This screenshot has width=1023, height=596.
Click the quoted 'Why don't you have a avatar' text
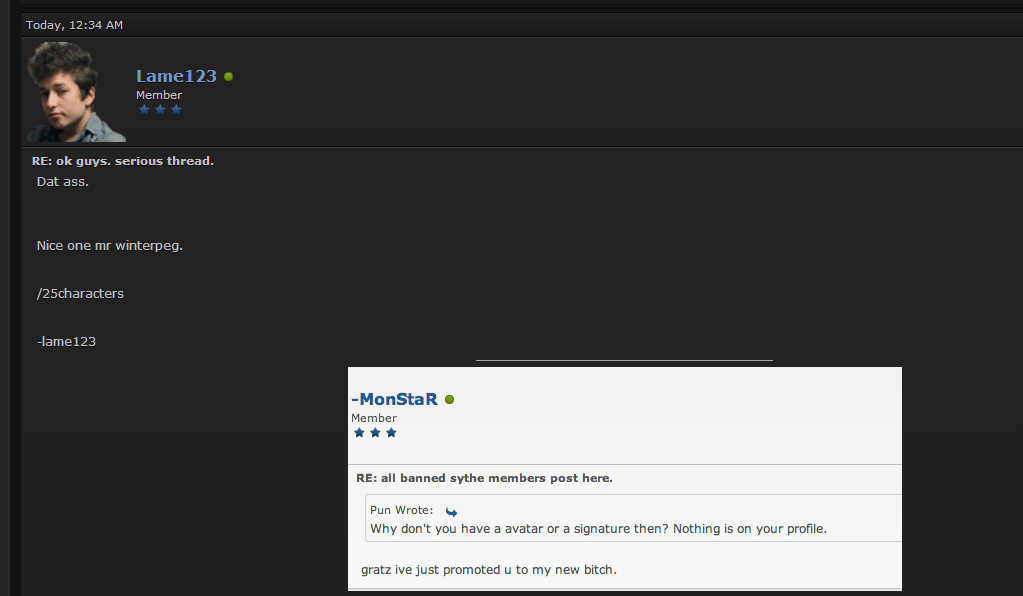click(598, 529)
